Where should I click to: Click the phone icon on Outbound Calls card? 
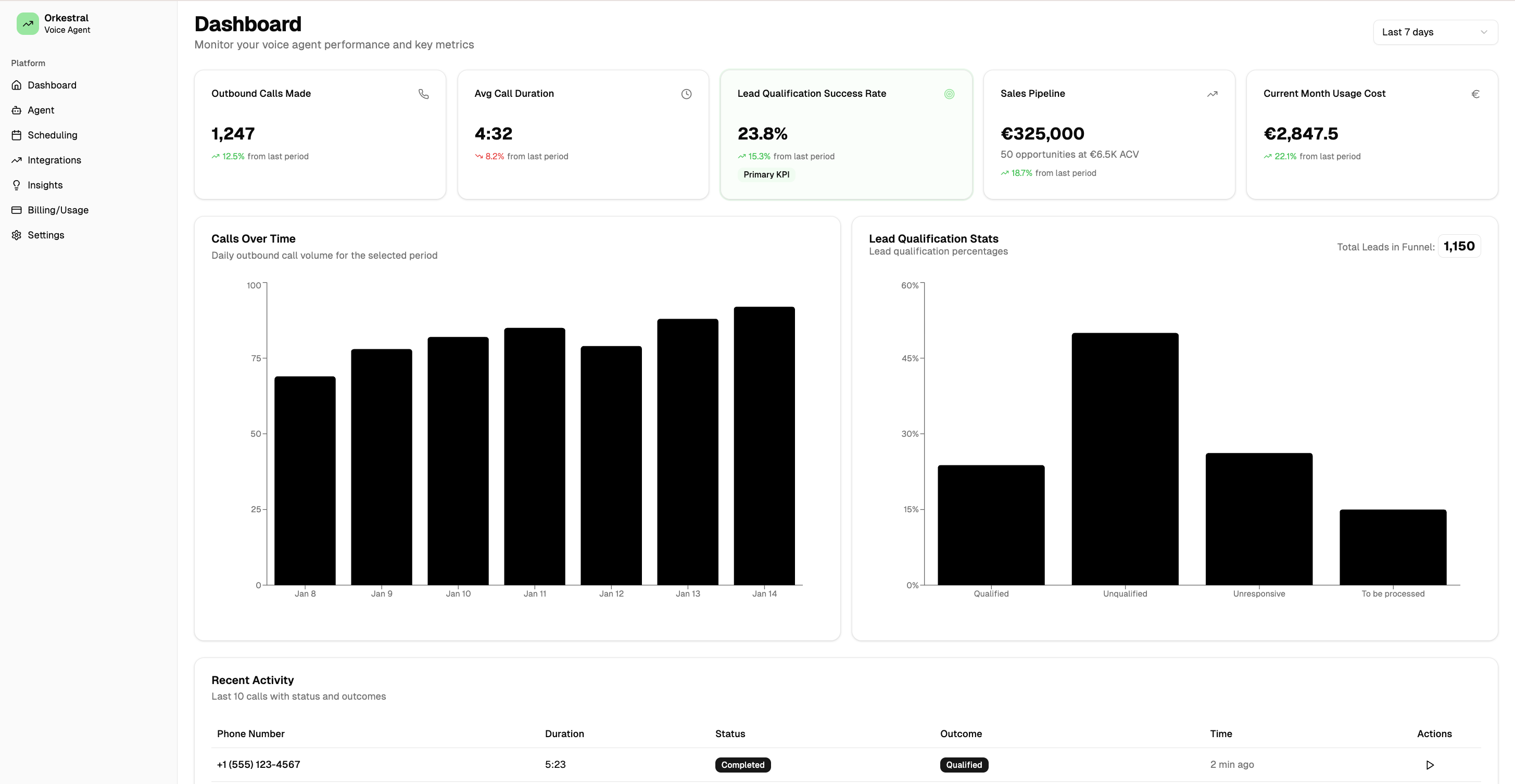(424, 94)
